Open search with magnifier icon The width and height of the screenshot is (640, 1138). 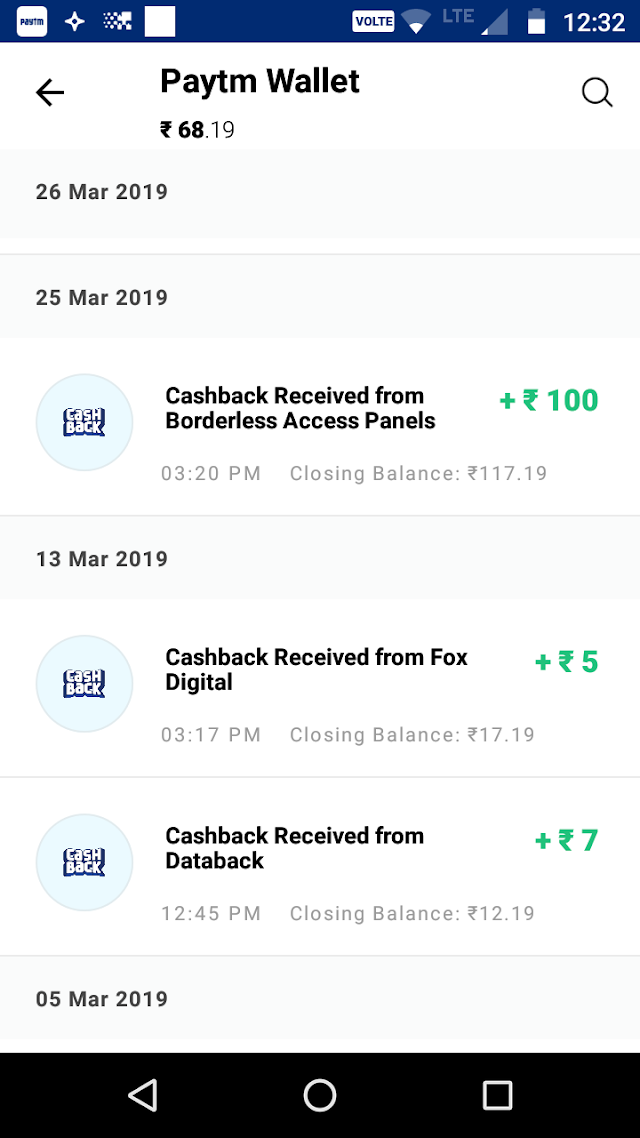tap(597, 93)
